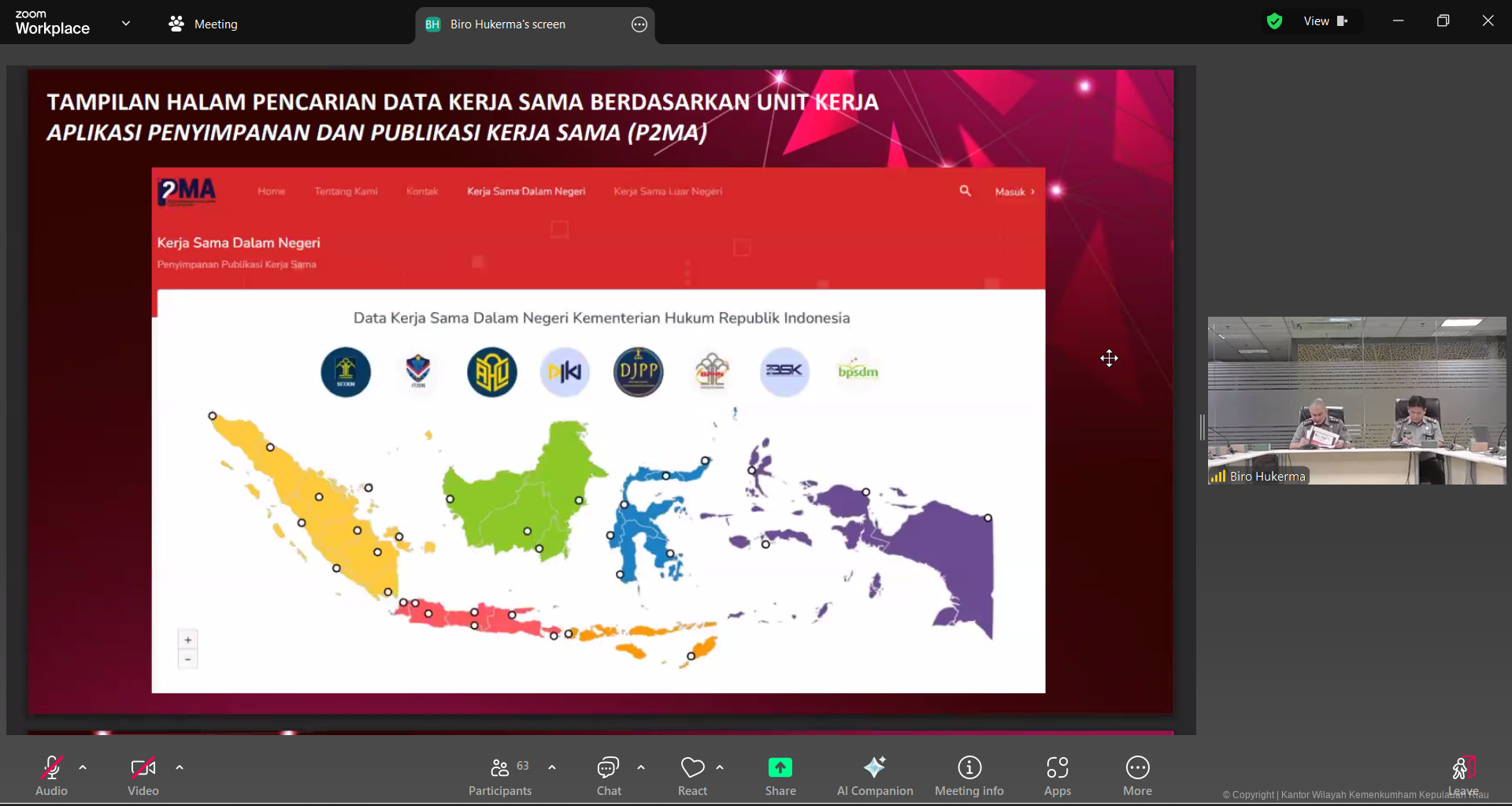Leave the meeting
The width and height of the screenshot is (1512, 806).
[x=1462, y=776]
